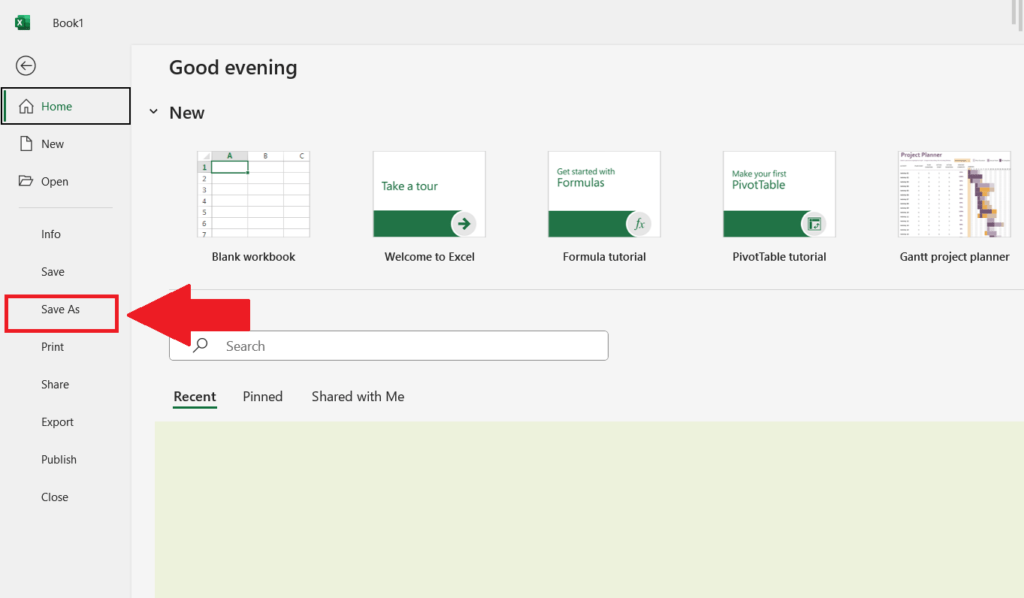Image resolution: width=1024 pixels, height=598 pixels.
Task: Click the arrow badge on Welcome to Excel
Action: point(466,225)
